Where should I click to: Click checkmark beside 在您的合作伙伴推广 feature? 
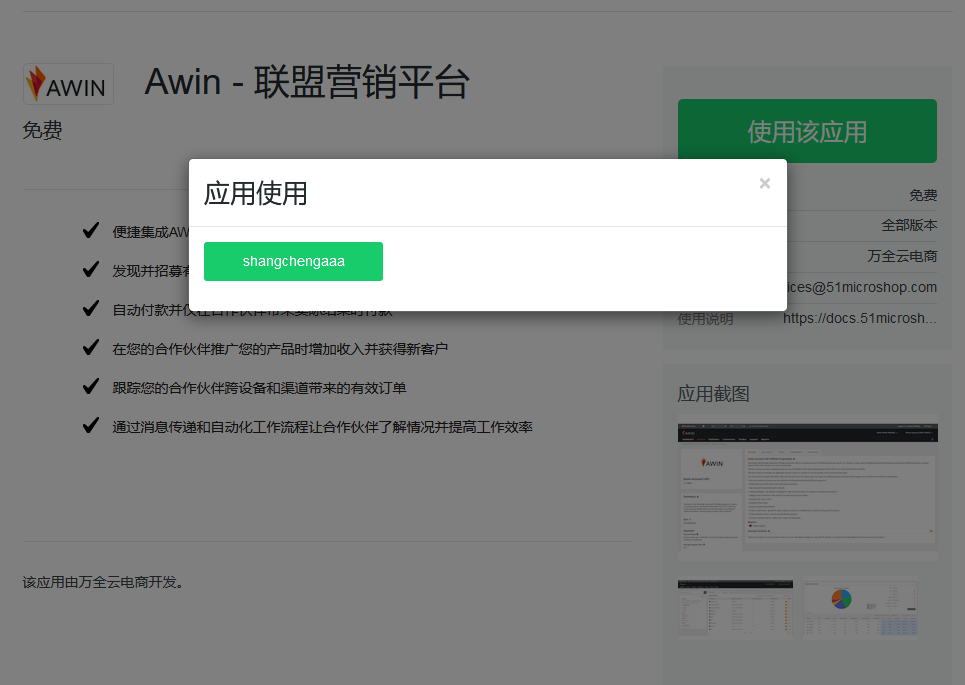91,348
